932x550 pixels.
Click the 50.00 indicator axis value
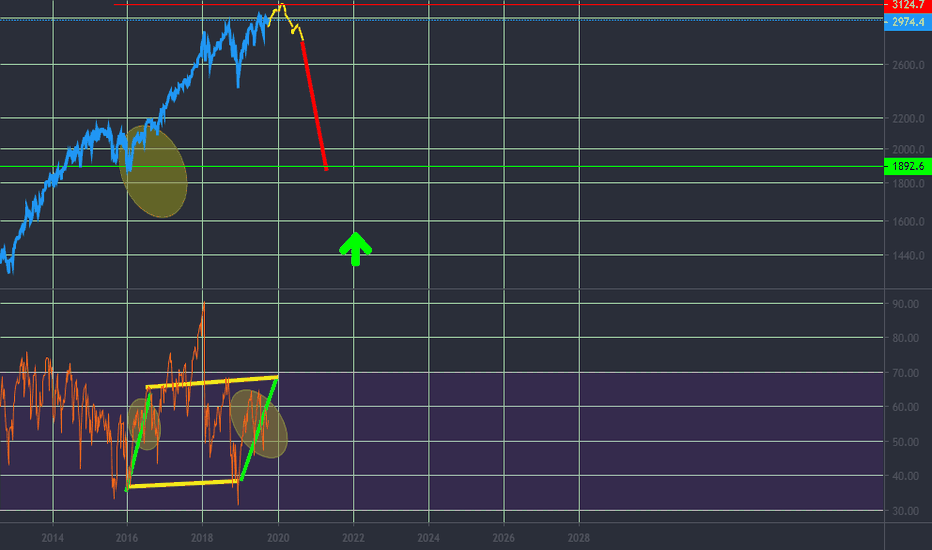(905, 442)
